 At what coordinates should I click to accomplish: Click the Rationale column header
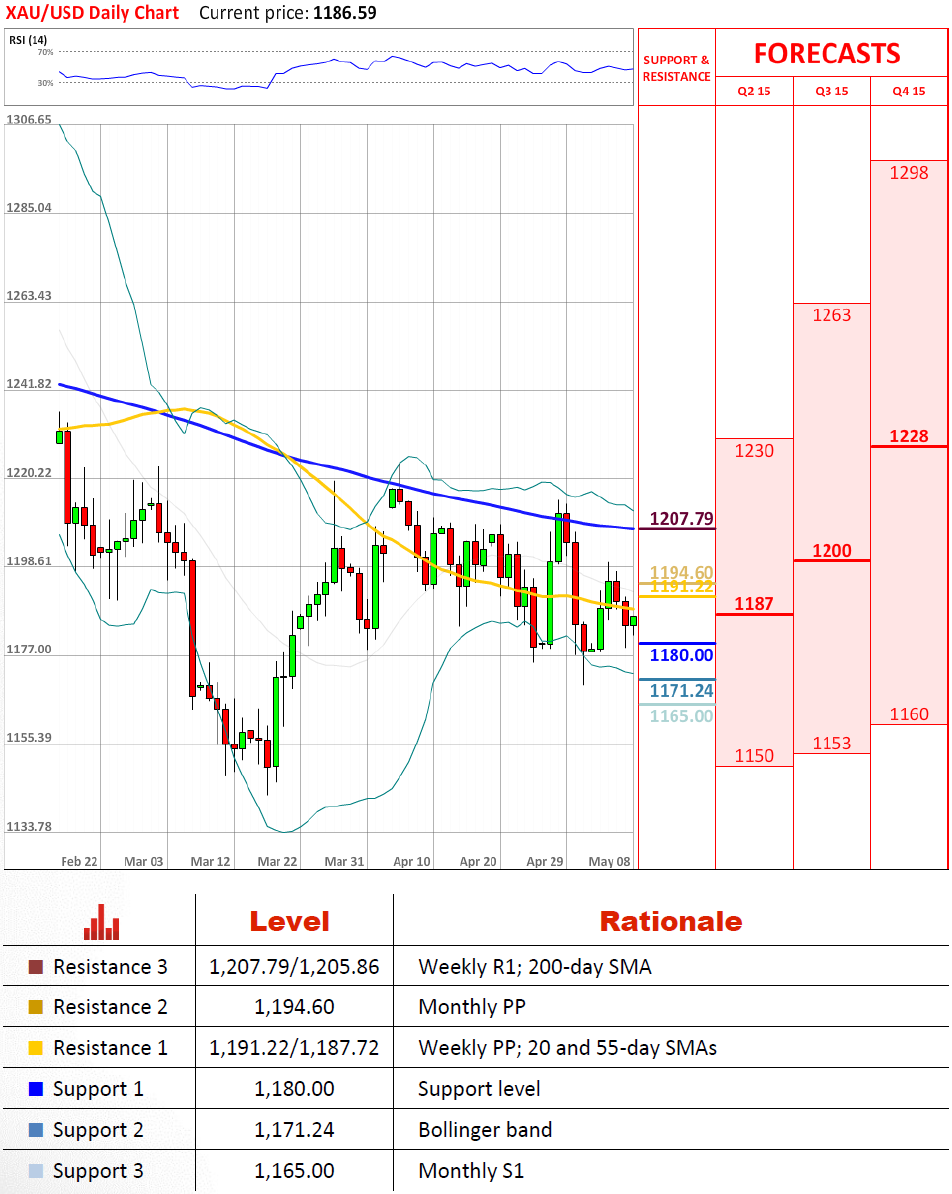670,921
